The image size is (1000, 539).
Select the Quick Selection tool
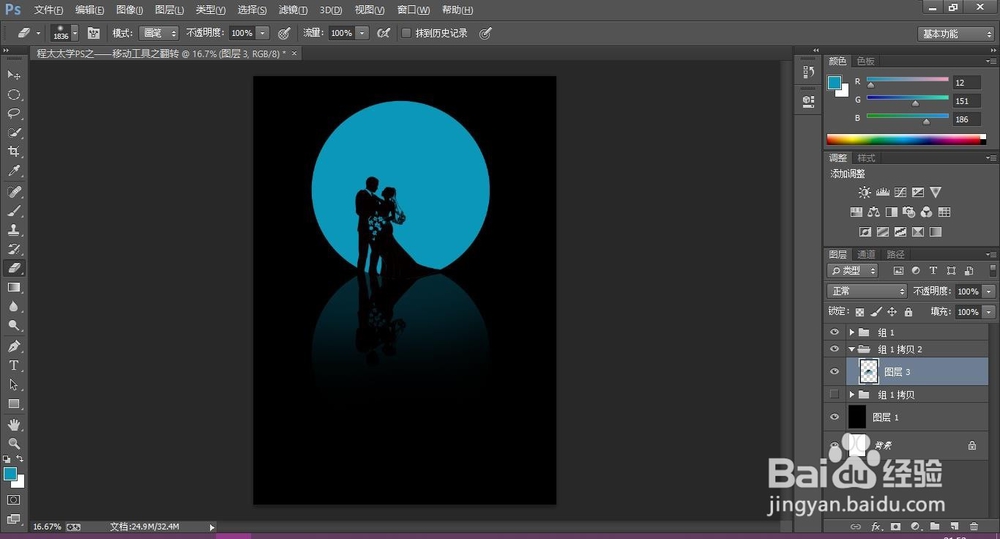tap(13, 133)
